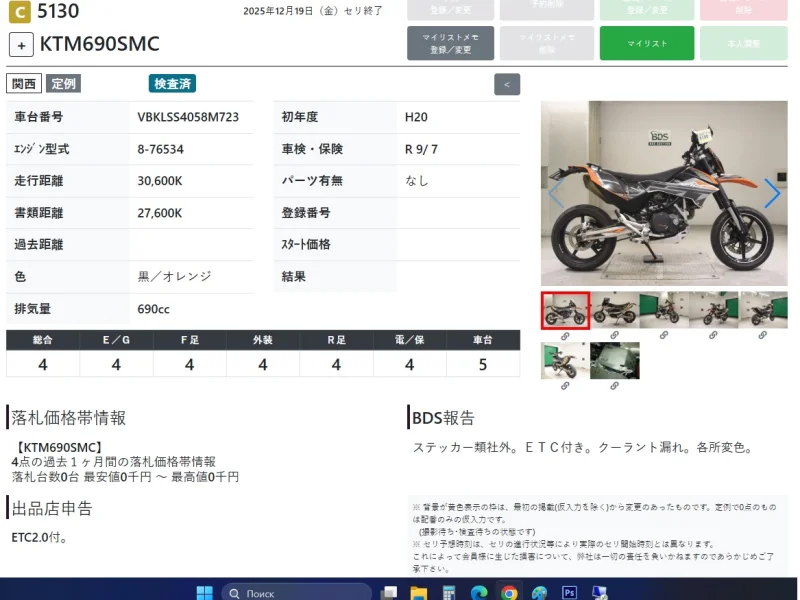Click chassis number VBKLSS4058M723
Screen dimensions: 800x600
pos(188,117)
